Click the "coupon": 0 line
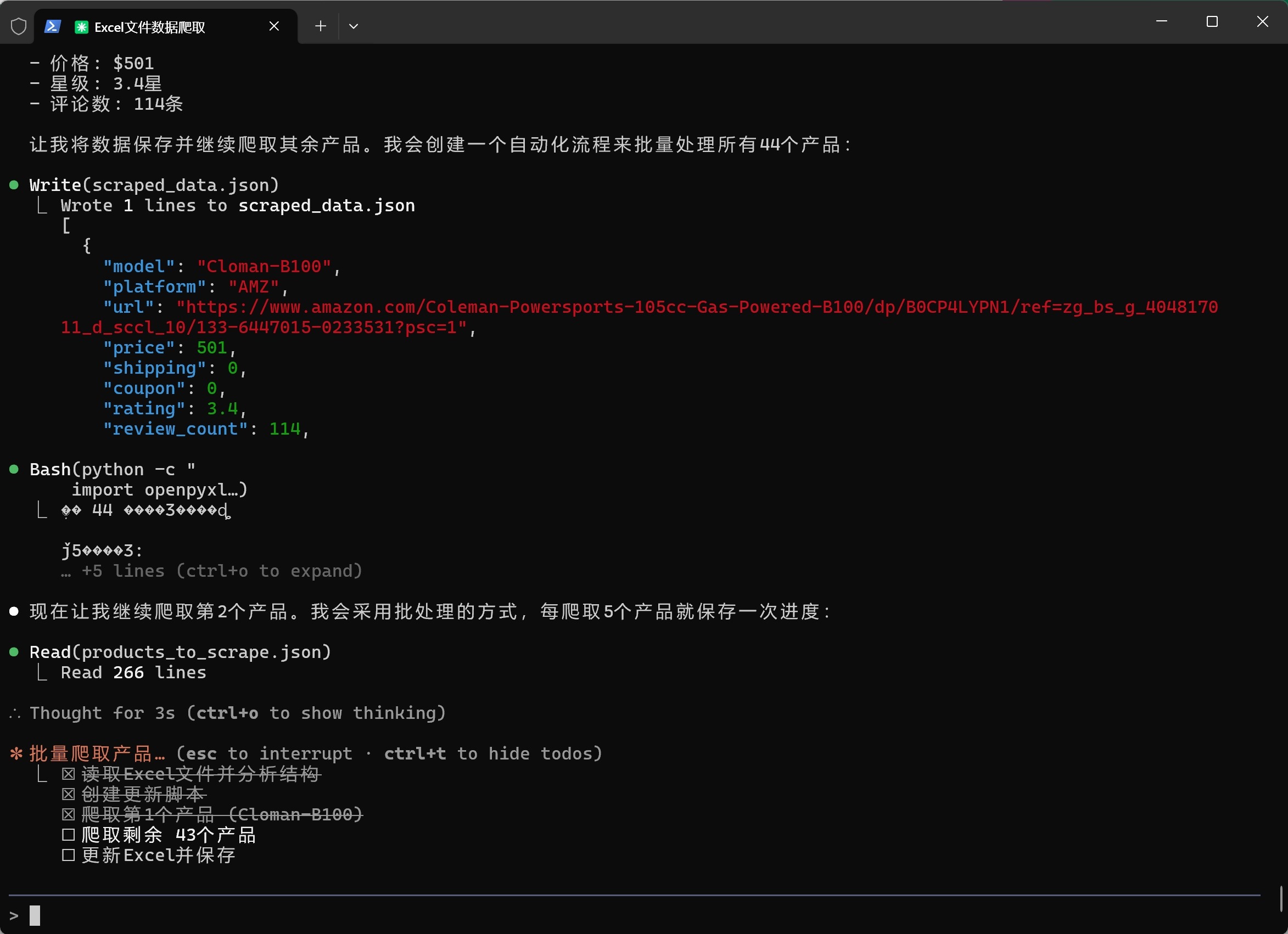Image resolution: width=1288 pixels, height=934 pixels. 164,389
